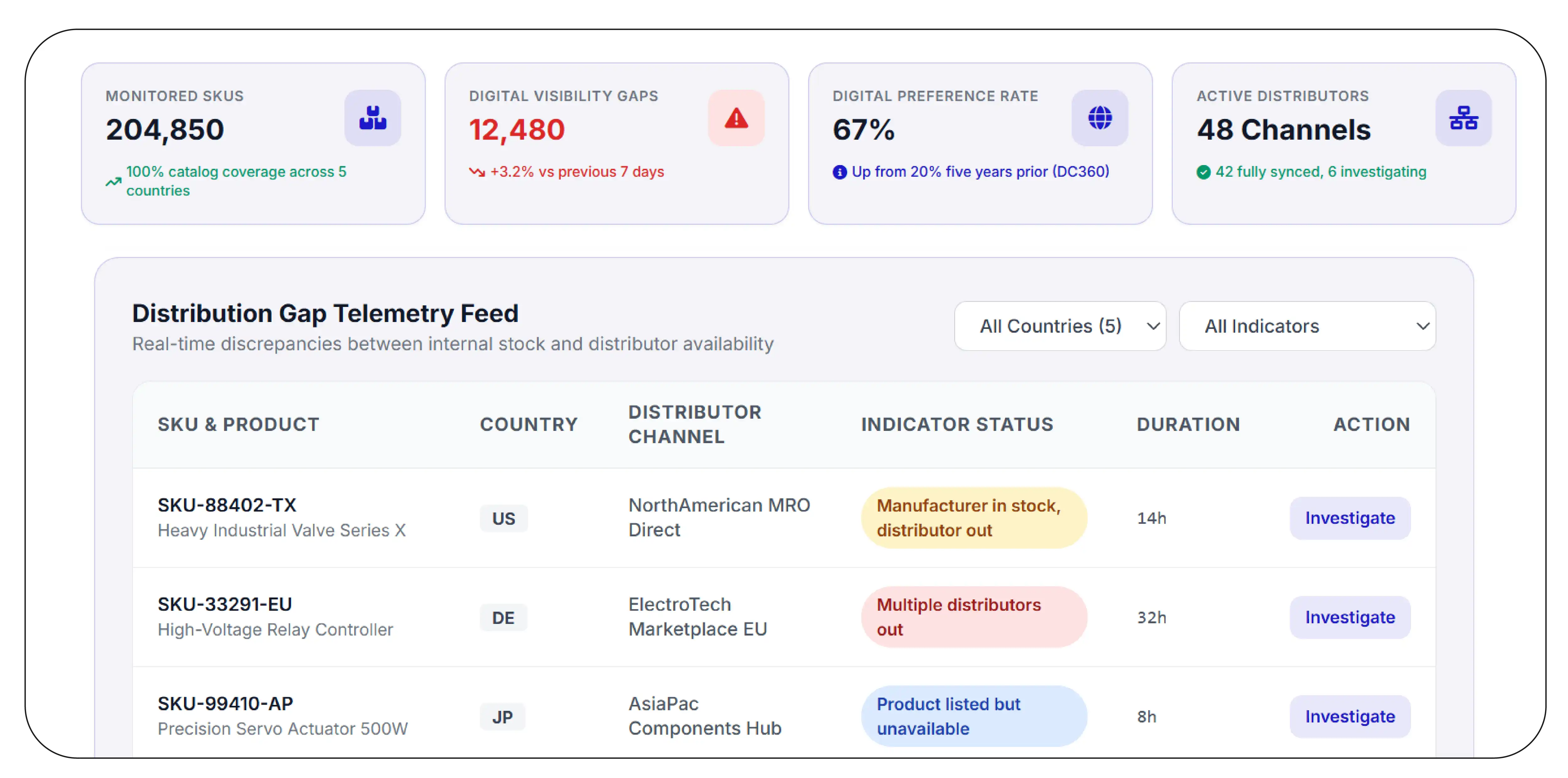Click the DURATION column header
Image resolution: width=1568 pixels, height=778 pixels.
point(1188,424)
